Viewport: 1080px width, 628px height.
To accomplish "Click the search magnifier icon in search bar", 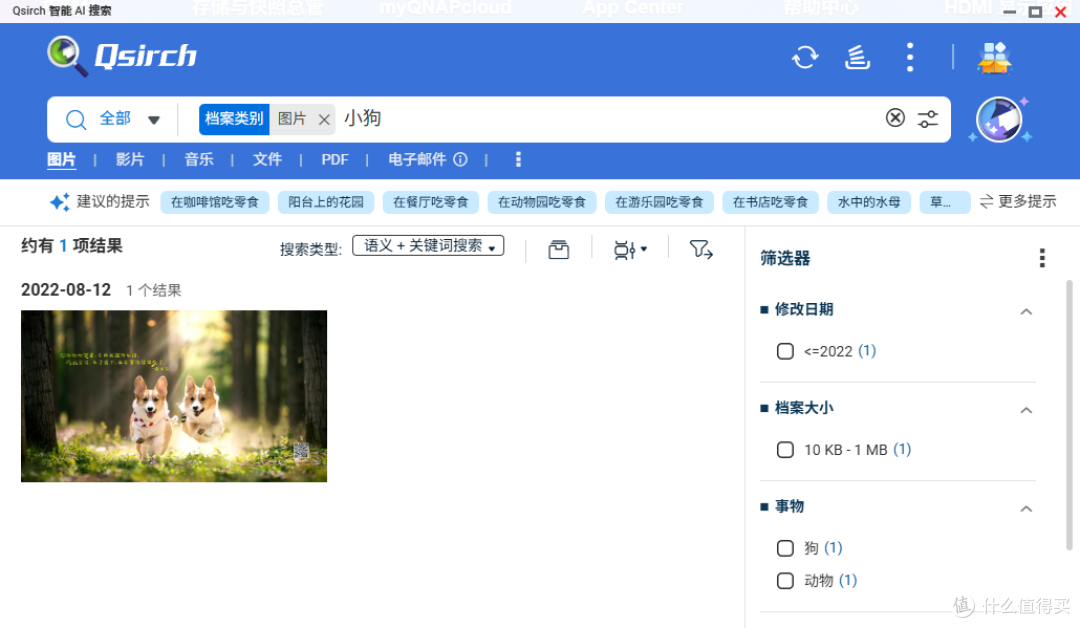I will [x=76, y=120].
